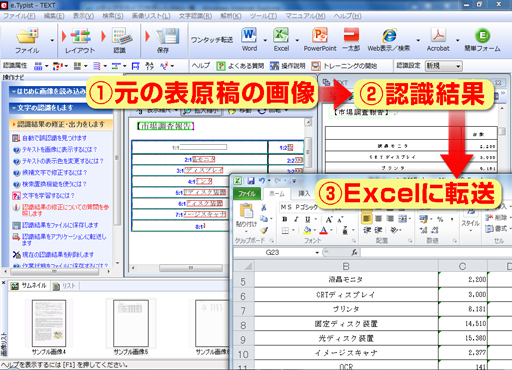
Task: Launch the 簡単フォーム green icon
Action: point(482,35)
